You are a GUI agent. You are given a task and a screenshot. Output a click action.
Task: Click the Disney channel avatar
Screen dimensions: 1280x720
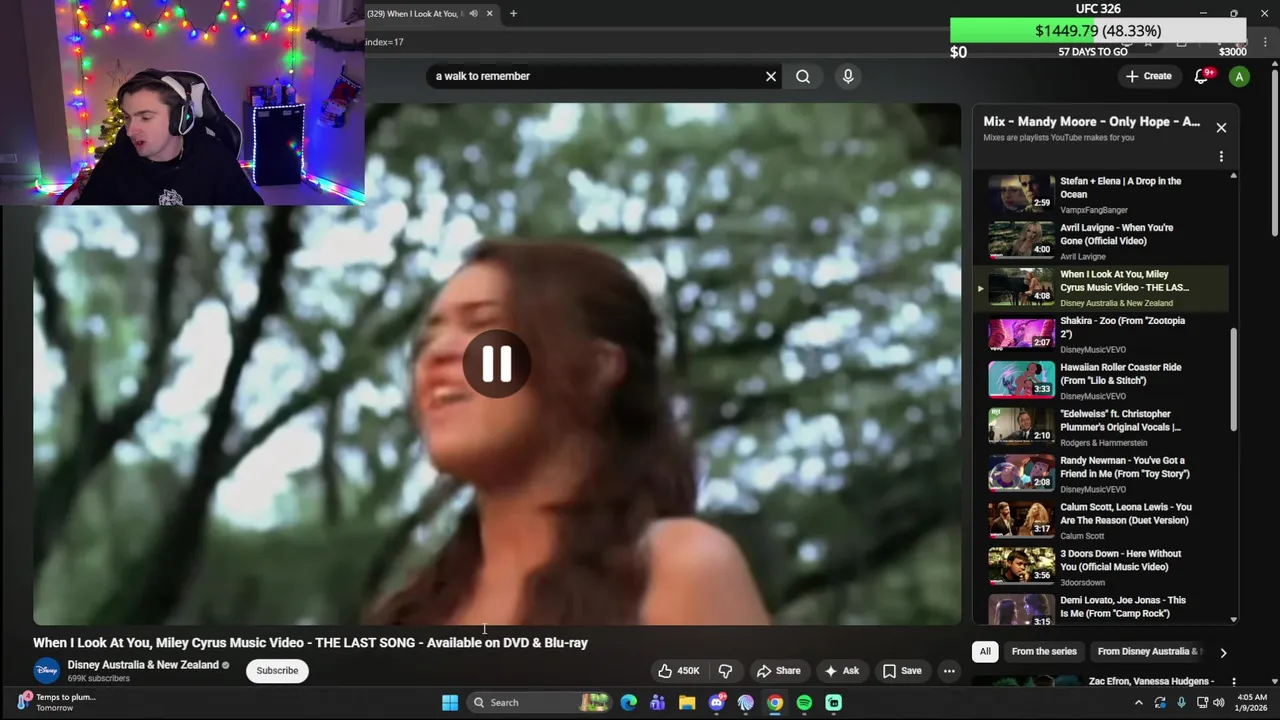pyautogui.click(x=47, y=671)
